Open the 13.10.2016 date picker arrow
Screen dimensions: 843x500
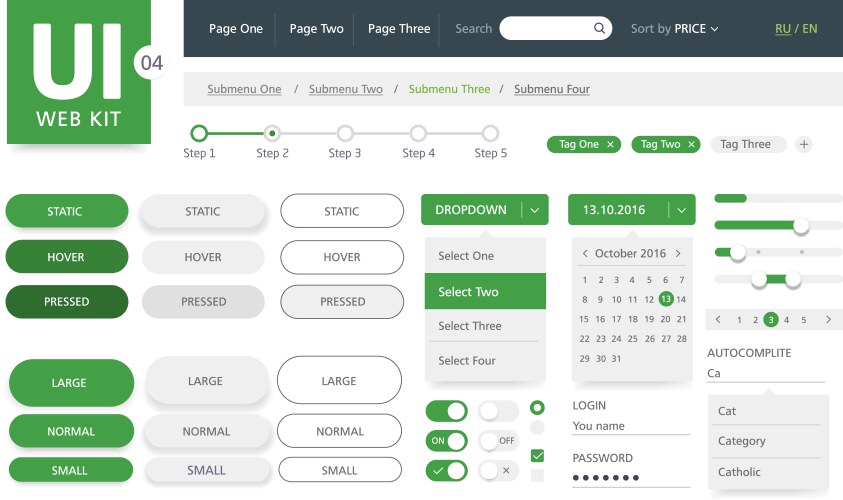(x=681, y=210)
